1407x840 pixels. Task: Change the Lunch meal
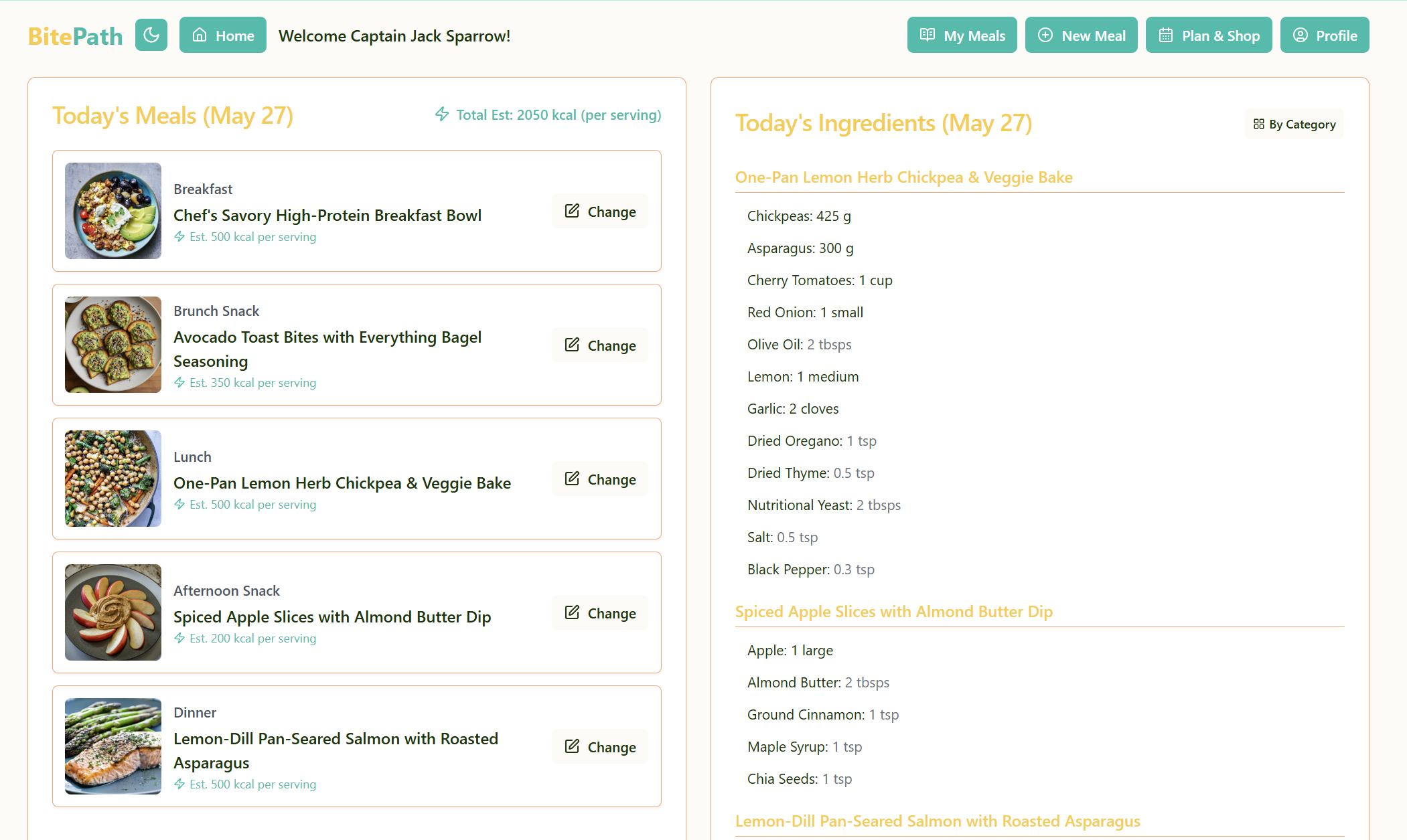(x=599, y=479)
